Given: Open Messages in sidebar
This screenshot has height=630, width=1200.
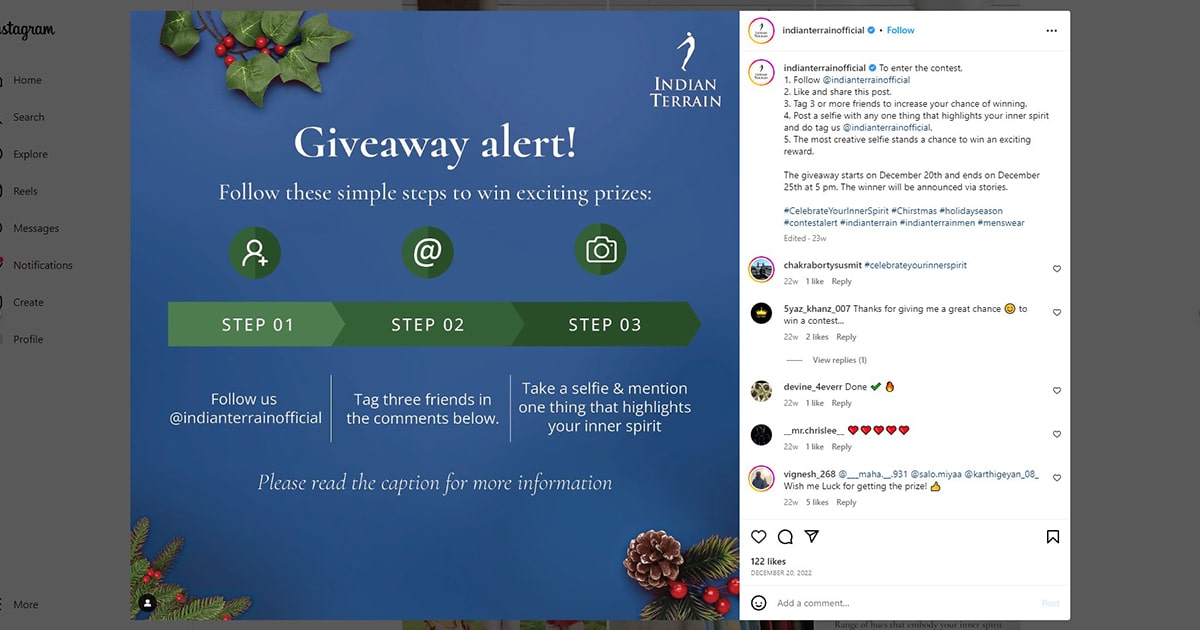Looking at the screenshot, I should click(x=36, y=228).
